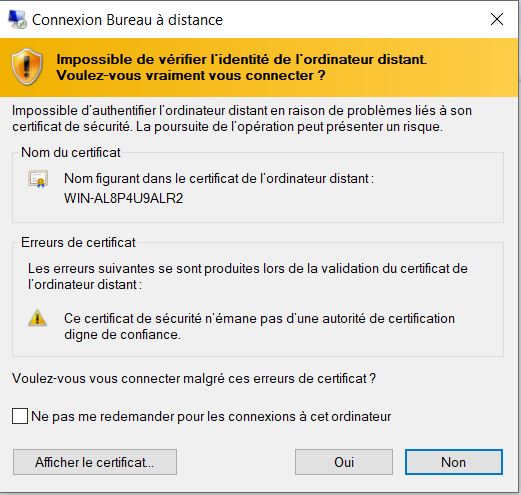Click the 'Connexion Bureau à distance' title text

click(x=127, y=20)
